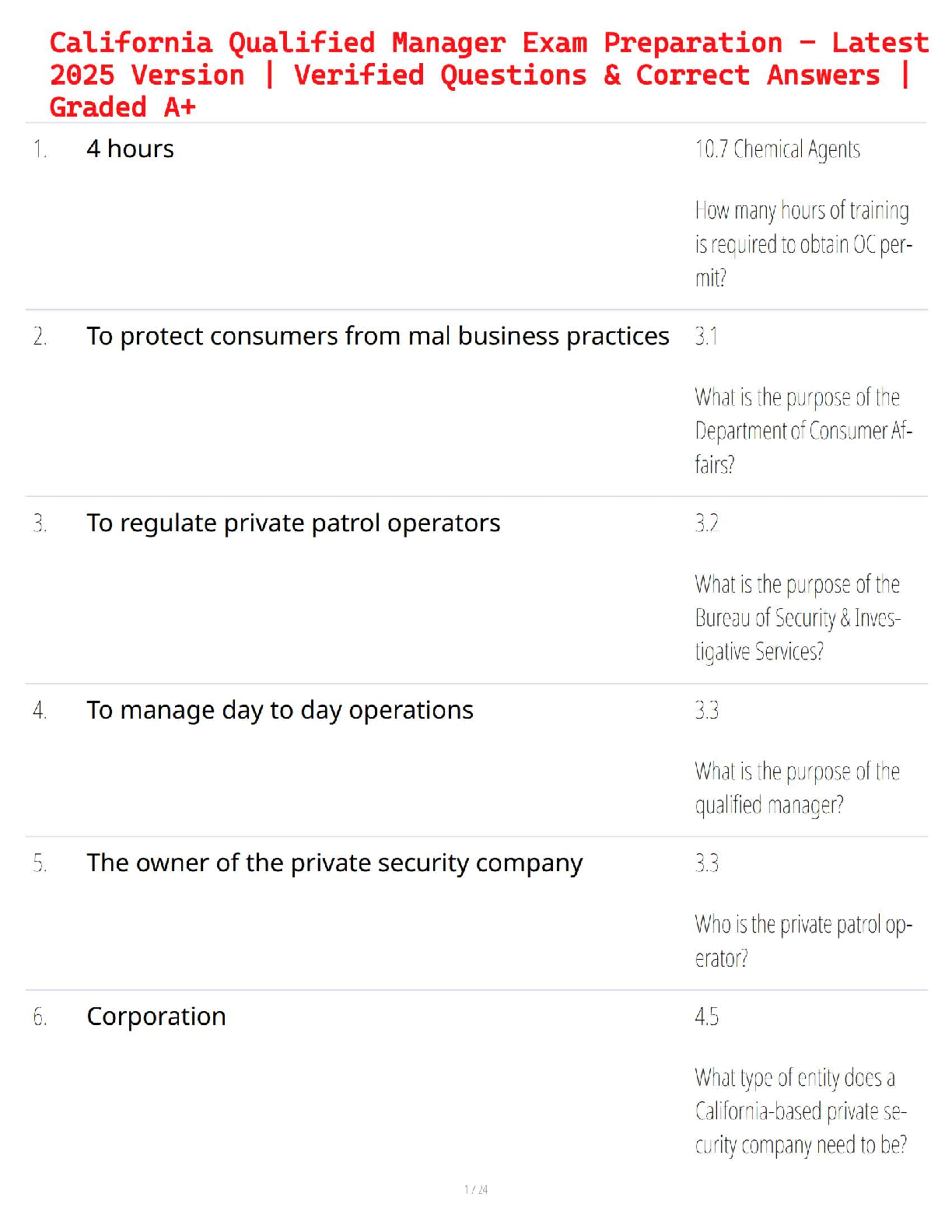Click the item number "1." marker
This screenshot has height=1232, width=952.
point(40,149)
